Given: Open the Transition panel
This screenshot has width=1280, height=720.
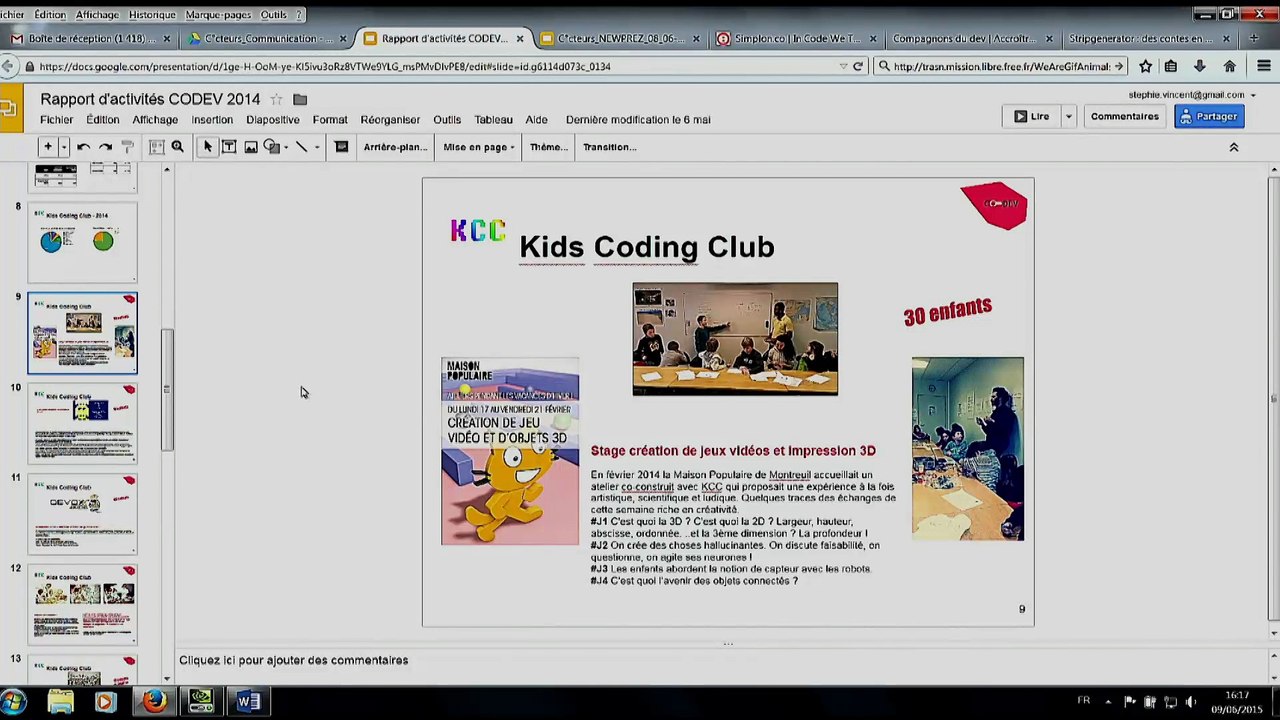Looking at the screenshot, I should click(609, 147).
